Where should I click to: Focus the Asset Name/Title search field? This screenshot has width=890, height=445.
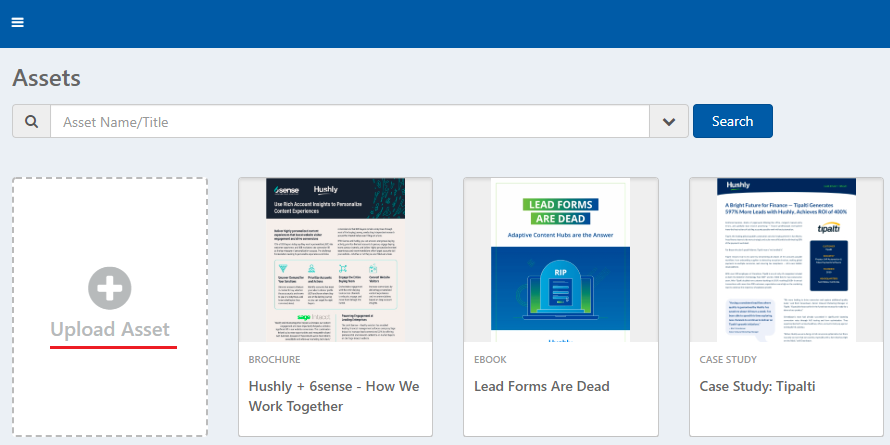(350, 121)
